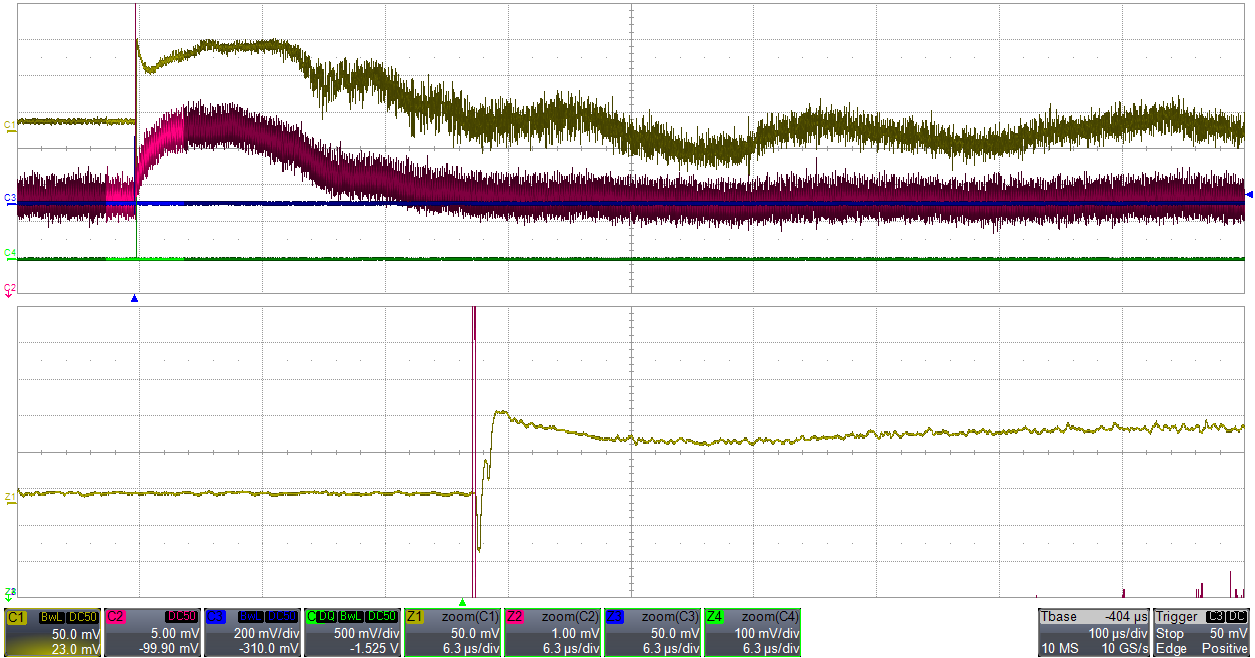The width and height of the screenshot is (1255, 658).
Task: Select the Z3 zoom(C3) descriptor box
Action: 653,633
